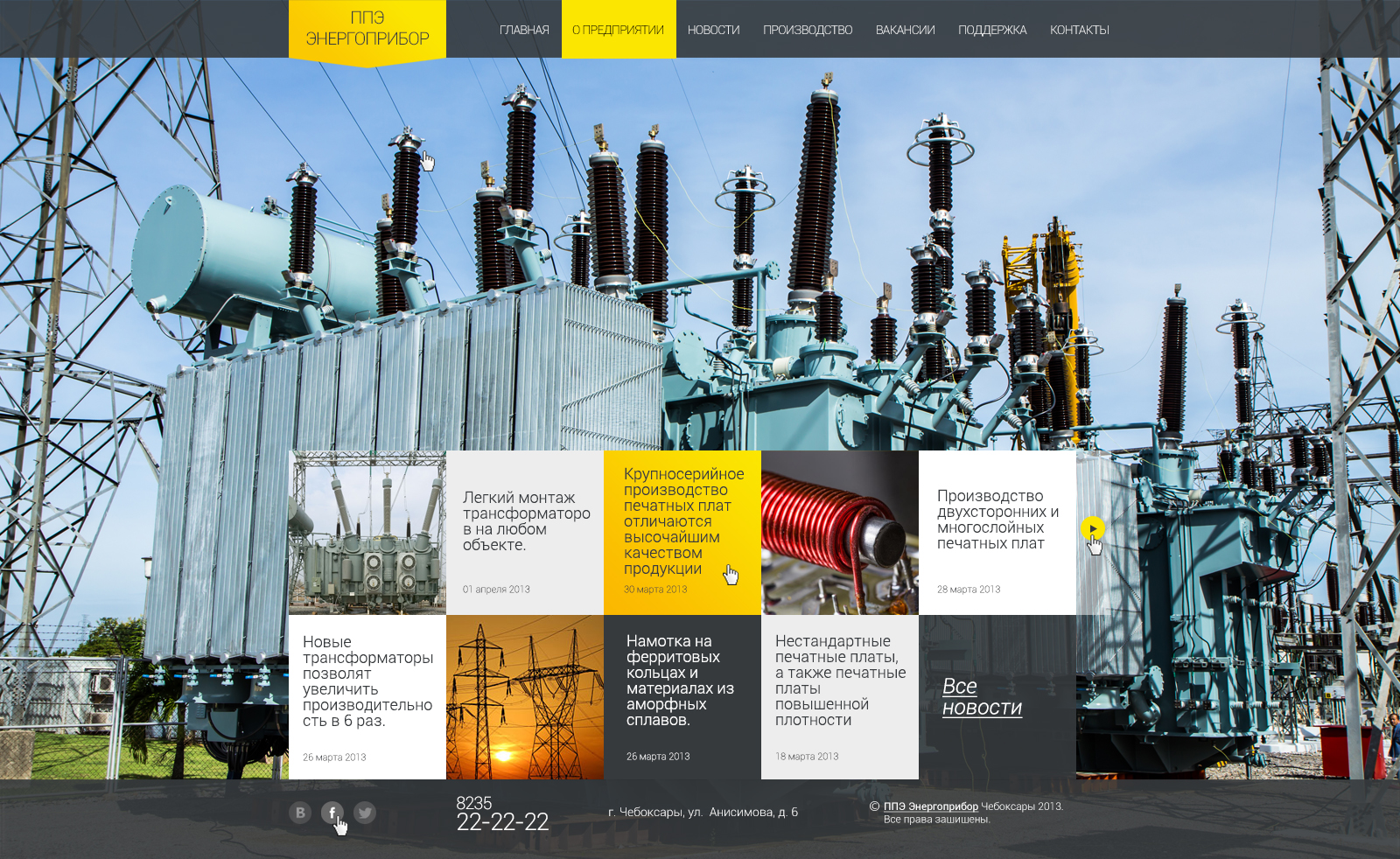
Task: Click the yellow next-arrow news button
Action: click(1092, 528)
